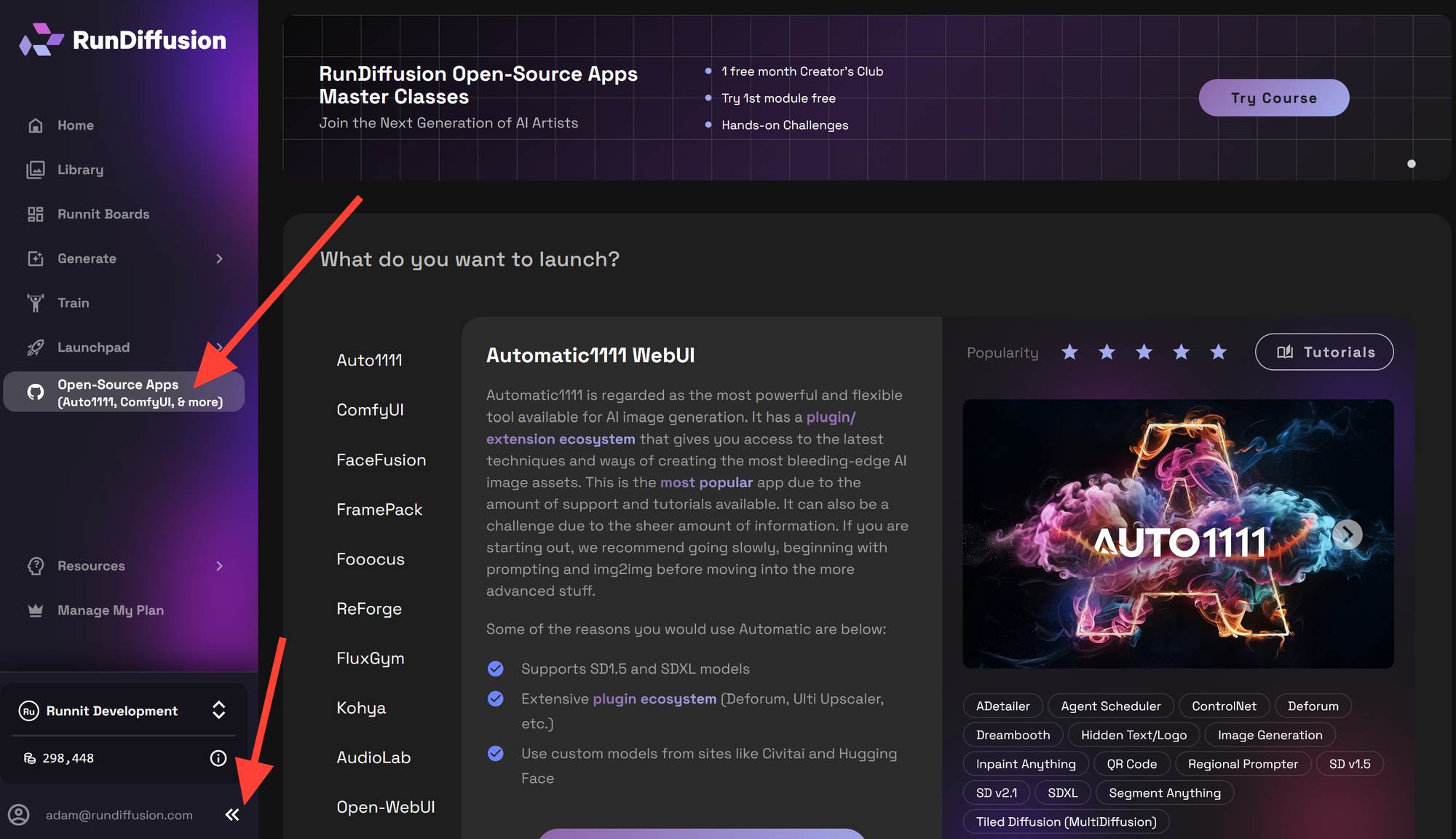This screenshot has width=1456, height=839.
Task: Click the Try Course button
Action: click(1273, 98)
